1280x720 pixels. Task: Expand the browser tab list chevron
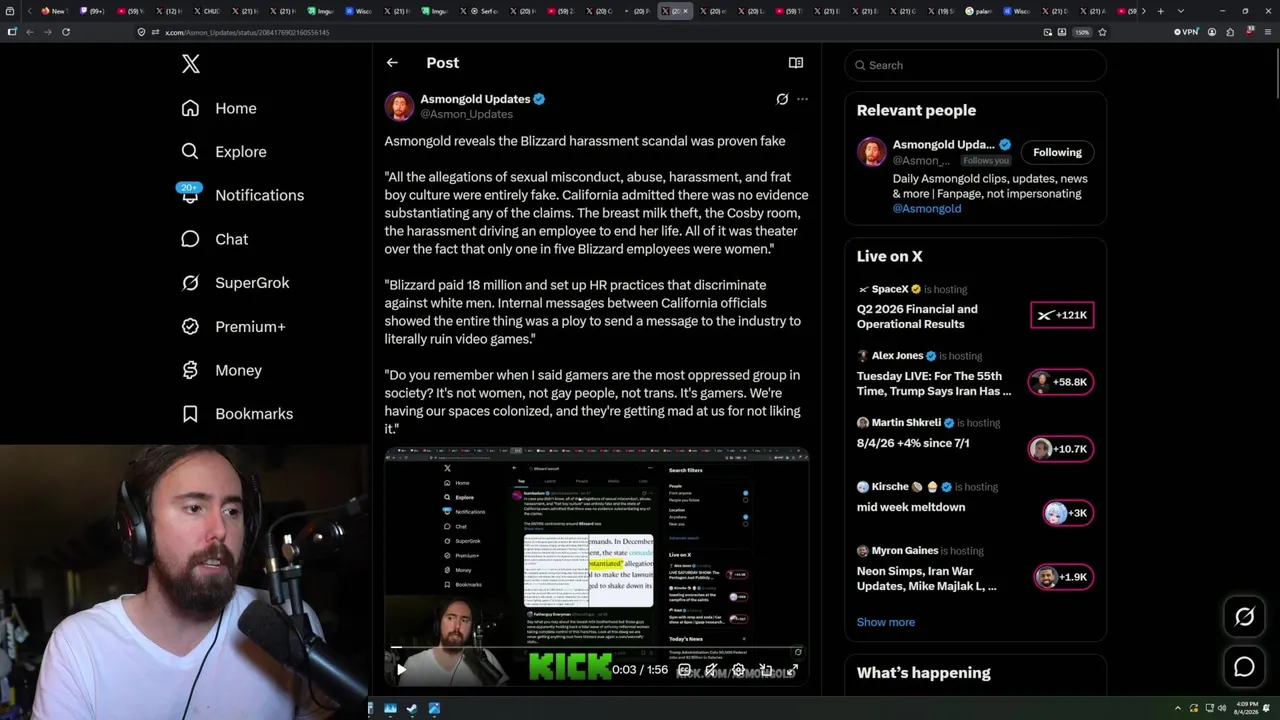point(1181,11)
